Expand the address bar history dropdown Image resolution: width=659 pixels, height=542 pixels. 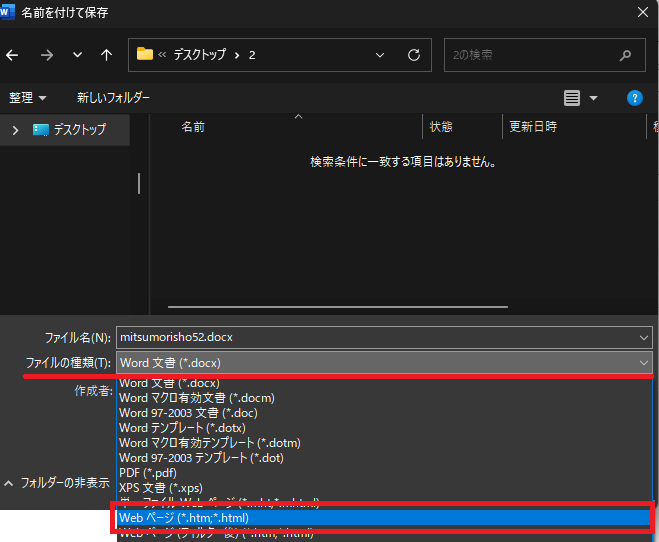380,55
